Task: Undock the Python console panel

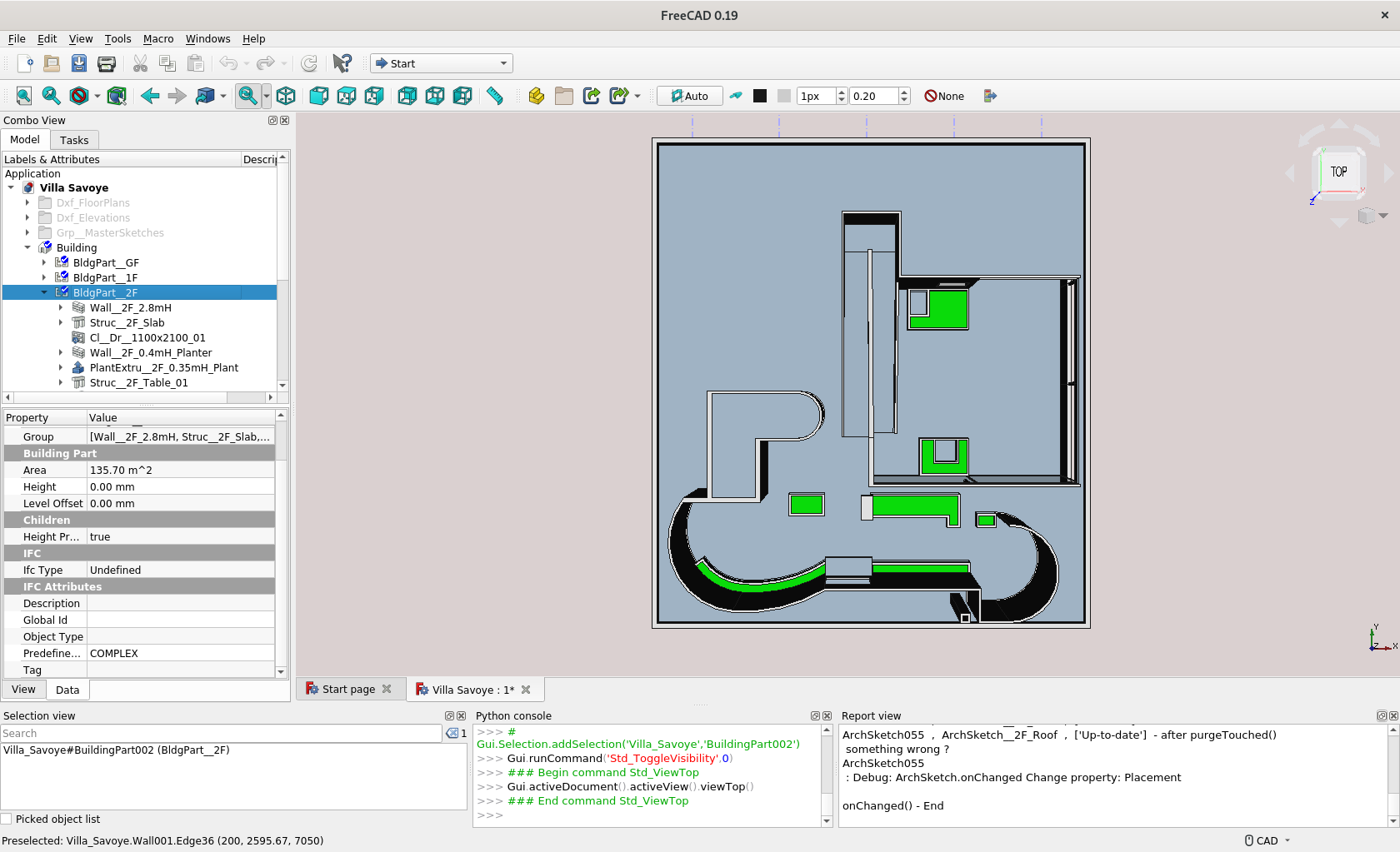Action: point(815,715)
